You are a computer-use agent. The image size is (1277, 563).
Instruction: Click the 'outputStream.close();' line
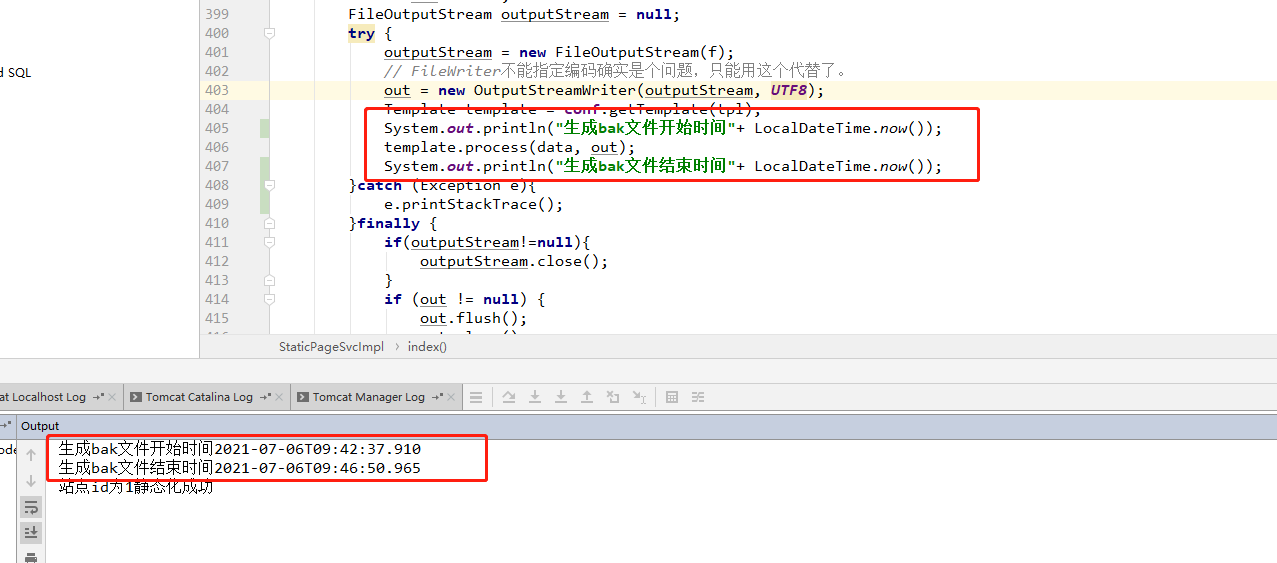[x=514, y=261]
